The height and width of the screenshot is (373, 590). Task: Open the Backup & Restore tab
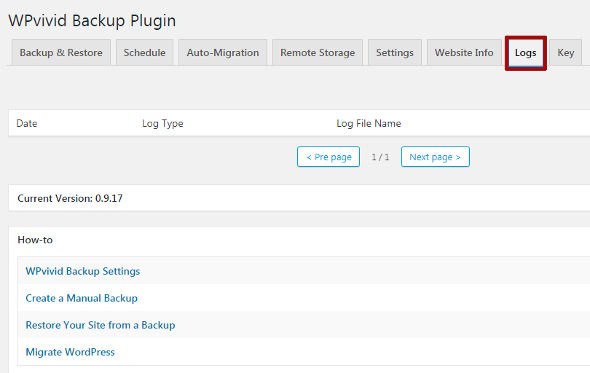click(61, 53)
